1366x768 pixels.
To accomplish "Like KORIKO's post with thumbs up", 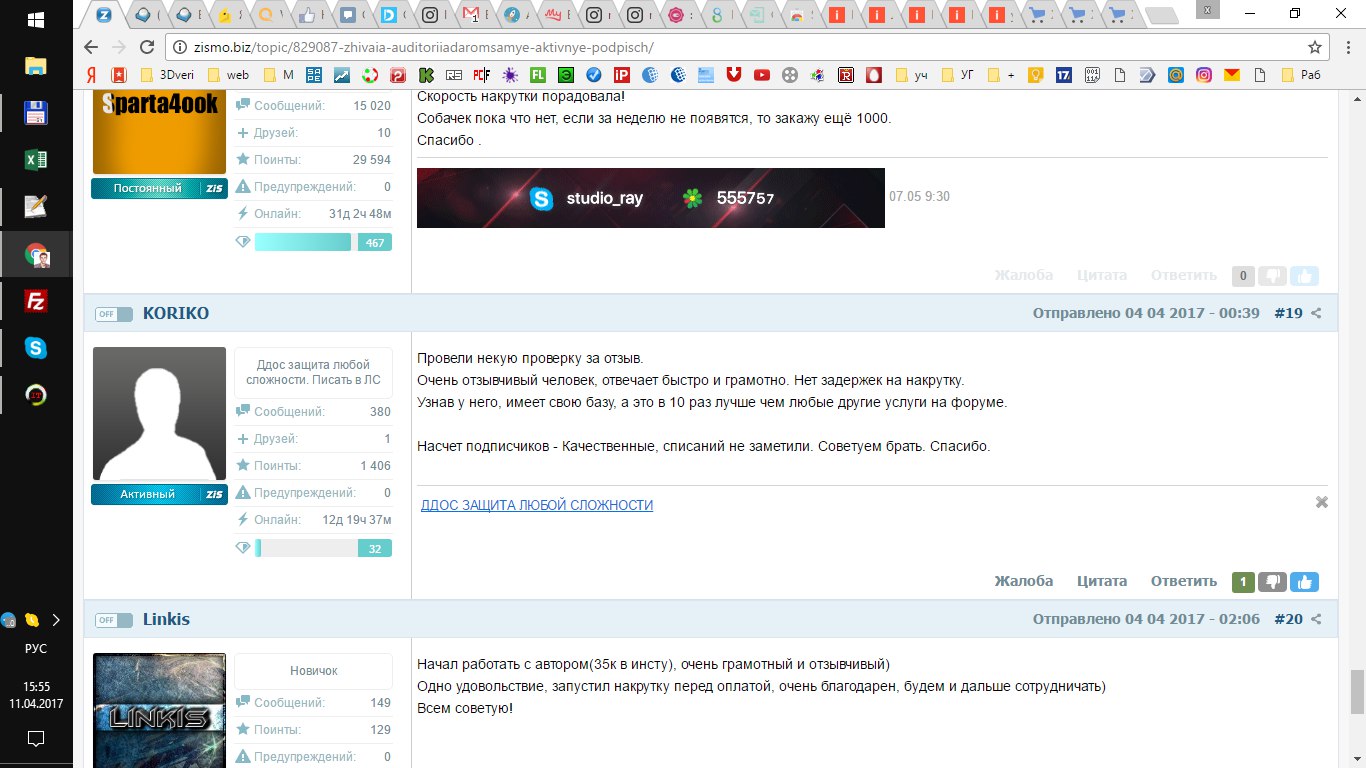I will [1304, 582].
